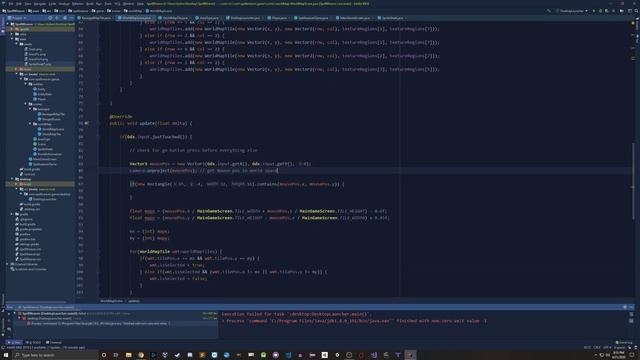Screen dimensions: 640x360
Task: Click update() in bottom editor breadcrumb
Action: tap(134, 301)
